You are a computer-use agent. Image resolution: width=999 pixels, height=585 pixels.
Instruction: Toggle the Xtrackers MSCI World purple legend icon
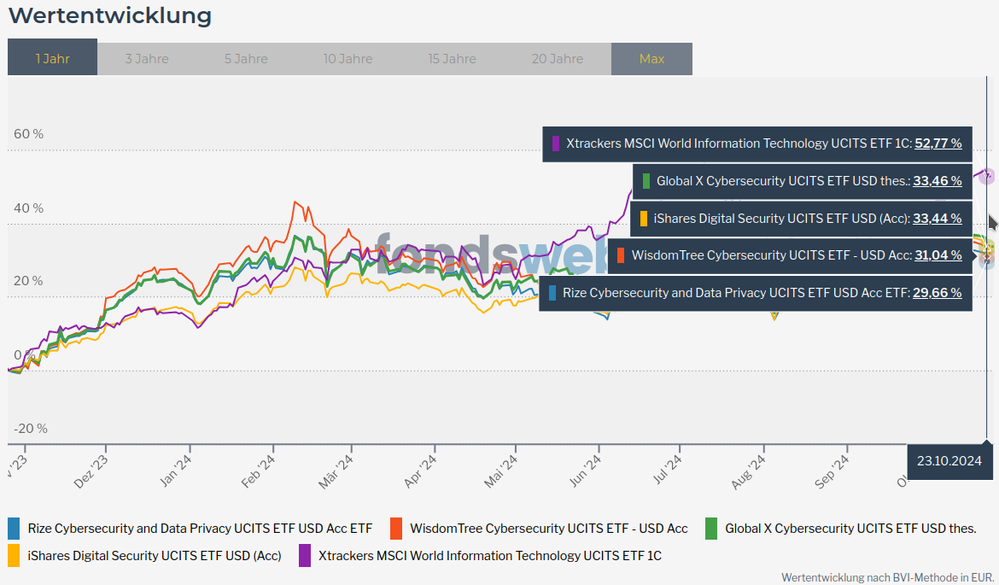(x=304, y=555)
